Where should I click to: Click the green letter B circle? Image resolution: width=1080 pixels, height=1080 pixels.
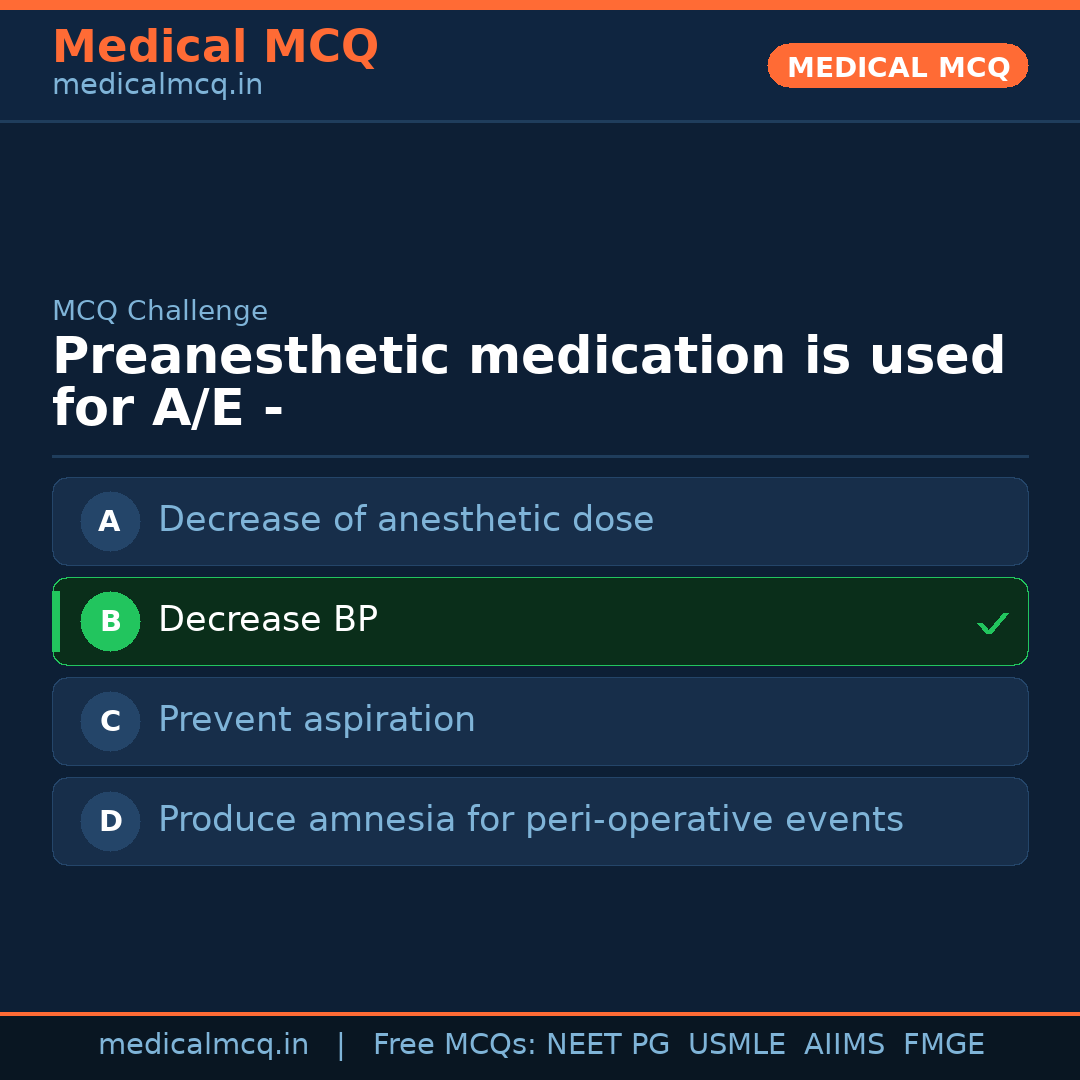point(110,621)
